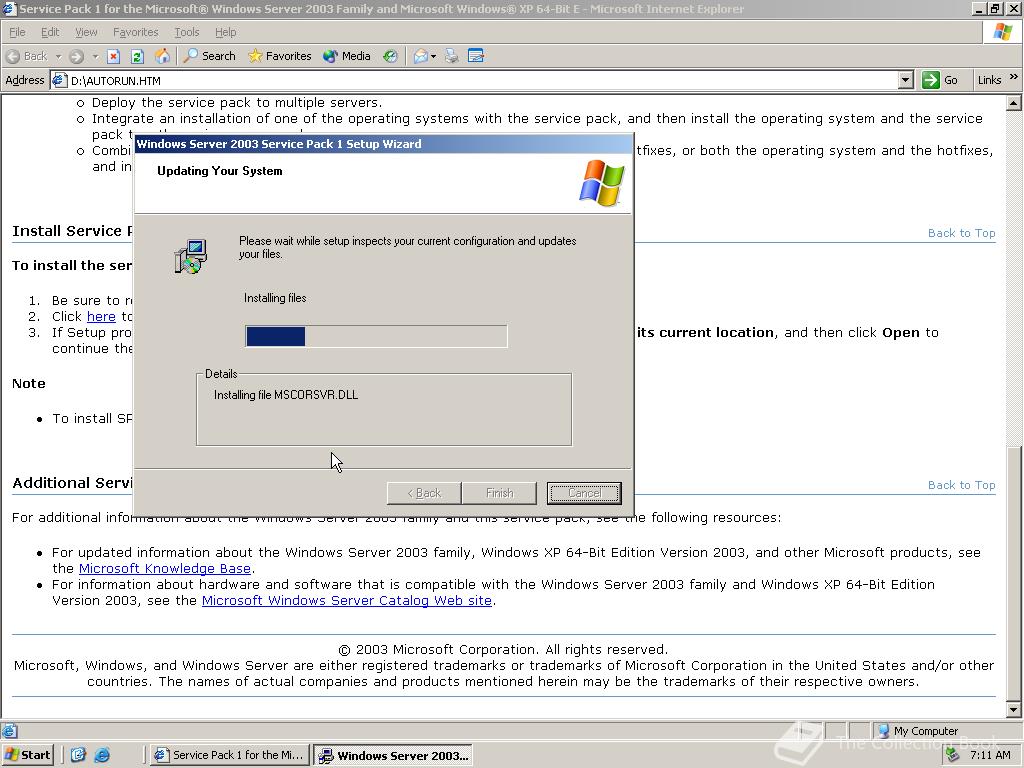
Task: Click 'Installing file MSCORSVR.DLL' detail text
Action: (286, 395)
